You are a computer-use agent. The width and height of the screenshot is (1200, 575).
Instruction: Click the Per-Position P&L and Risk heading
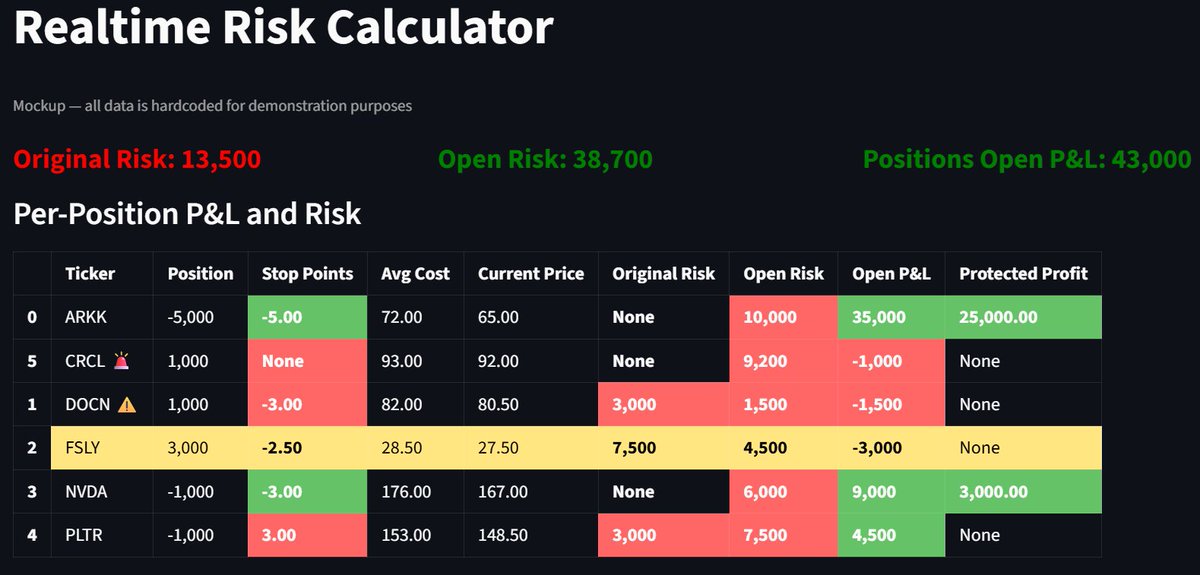(187, 213)
